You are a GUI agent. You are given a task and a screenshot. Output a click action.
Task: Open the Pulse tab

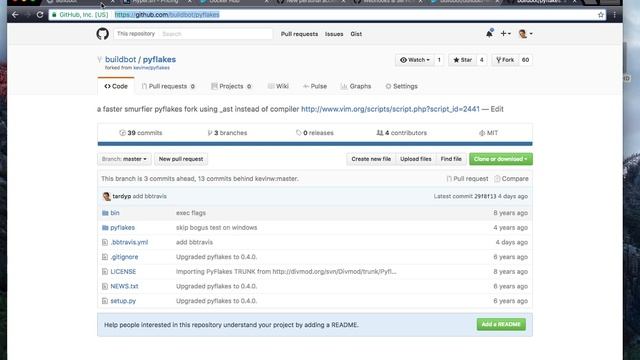tap(315, 87)
